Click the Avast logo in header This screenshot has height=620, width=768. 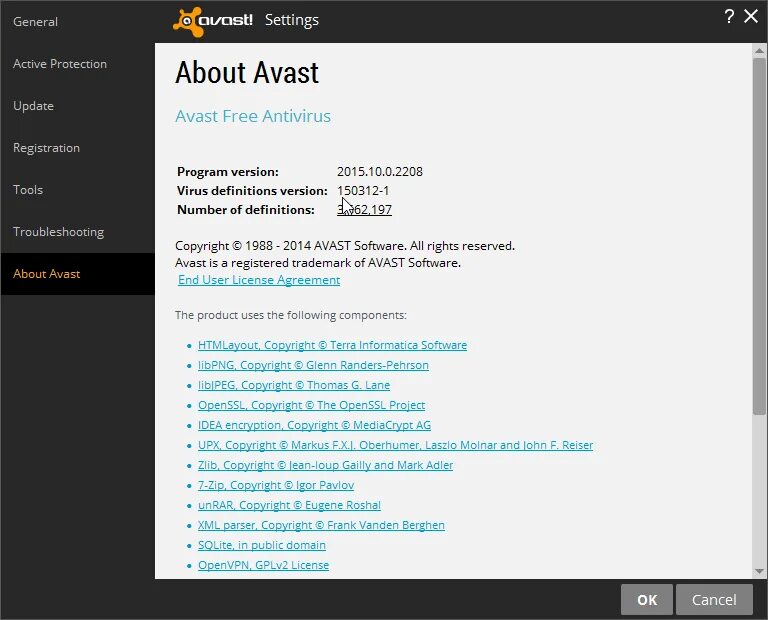[213, 21]
